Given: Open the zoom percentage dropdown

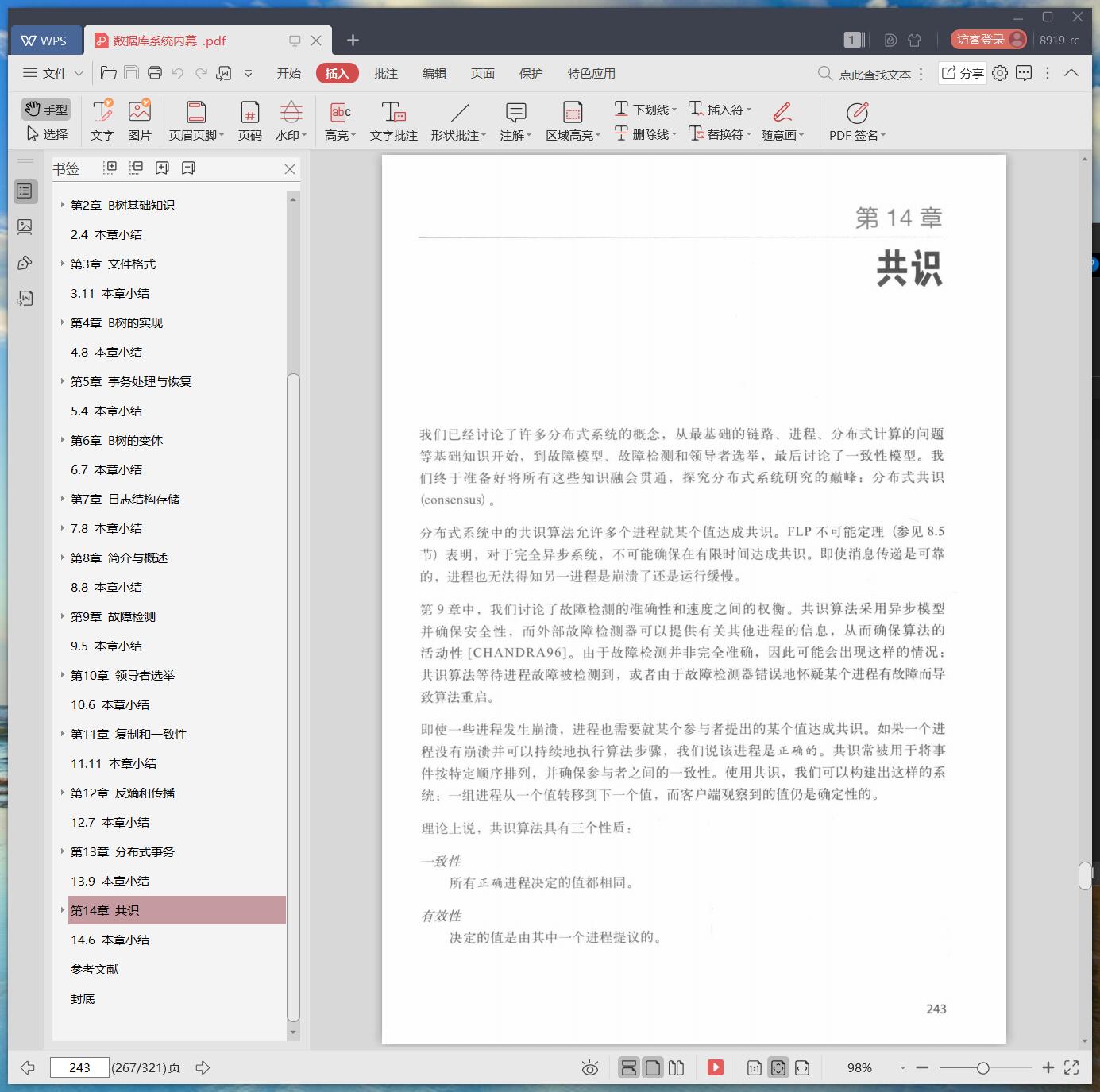Looking at the screenshot, I should (902, 1068).
